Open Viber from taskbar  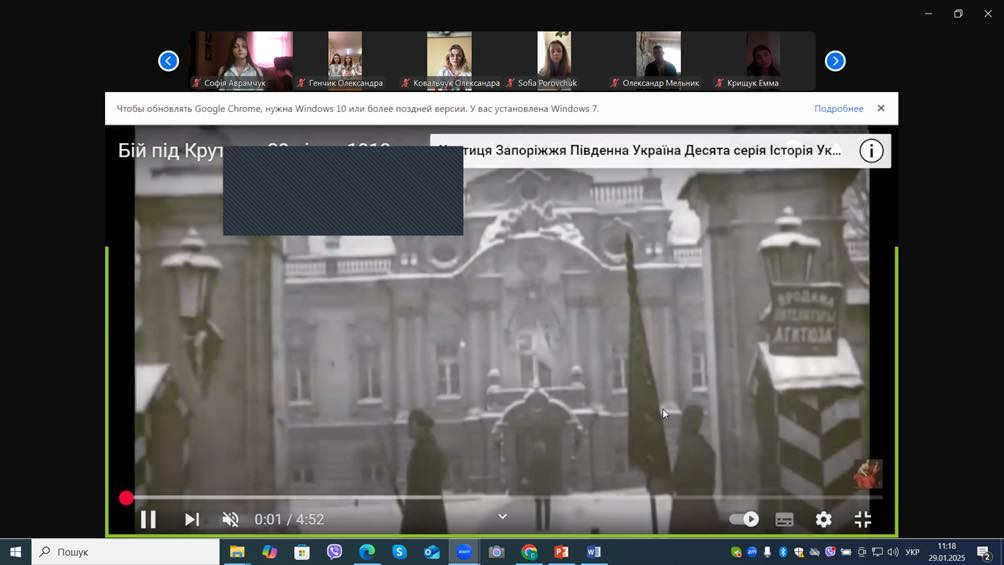click(x=334, y=552)
